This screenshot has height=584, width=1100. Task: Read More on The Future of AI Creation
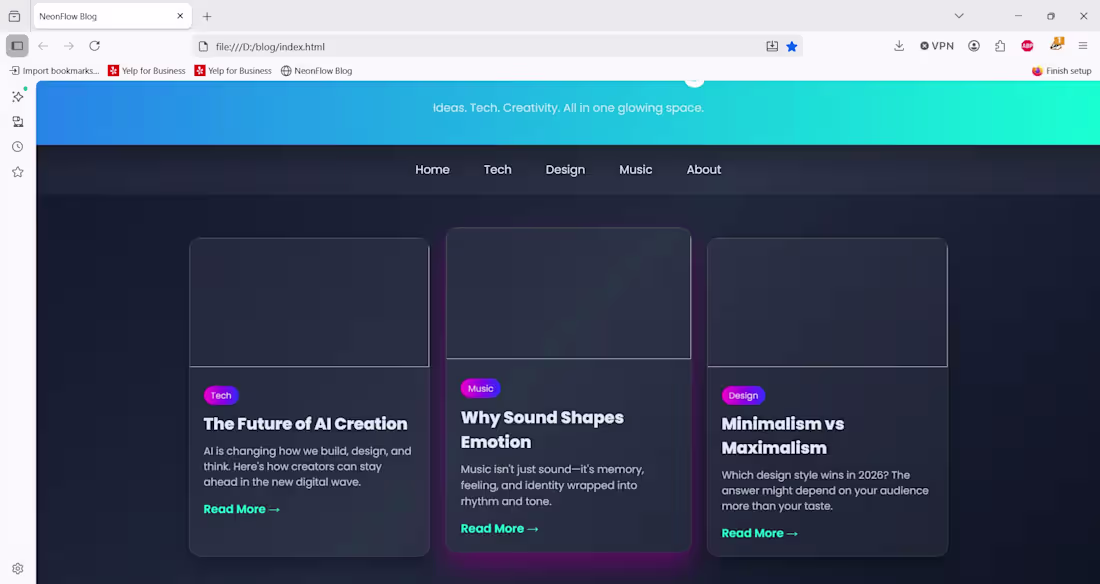tap(241, 510)
